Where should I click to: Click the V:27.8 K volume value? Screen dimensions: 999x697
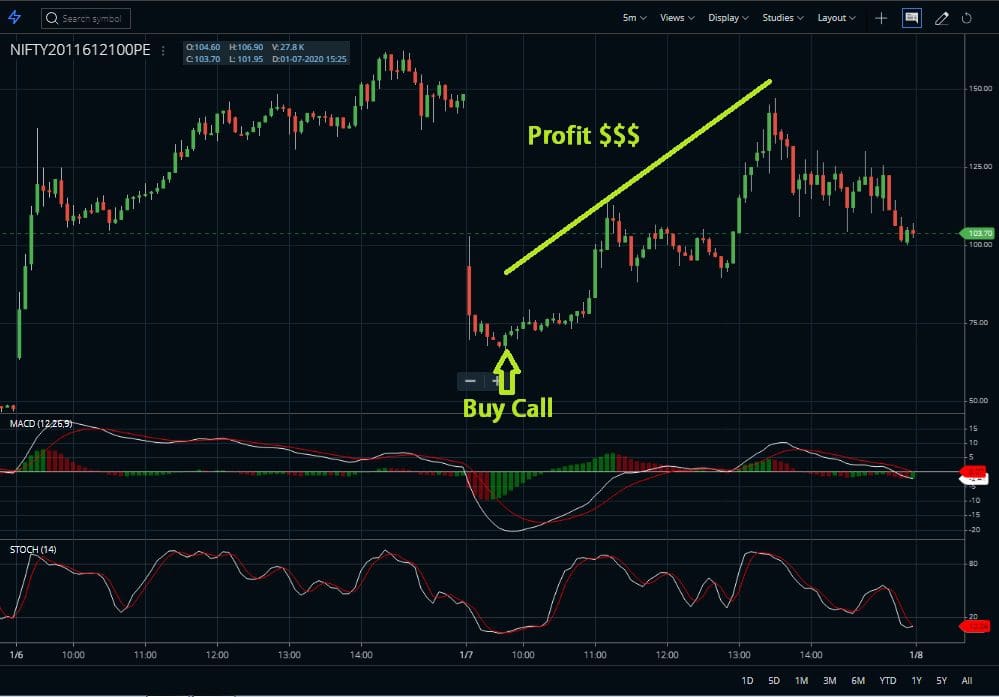click(288, 47)
